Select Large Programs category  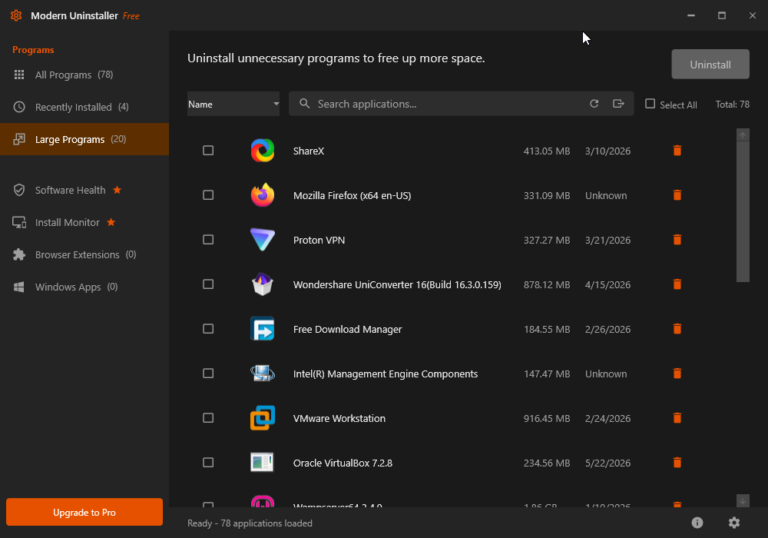click(x=84, y=139)
